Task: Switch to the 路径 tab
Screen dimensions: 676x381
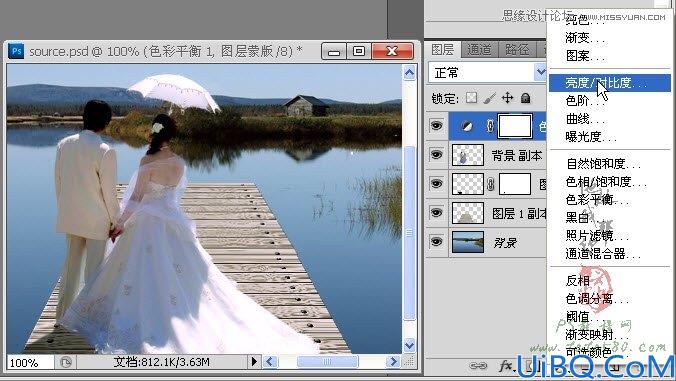Action: pos(517,50)
